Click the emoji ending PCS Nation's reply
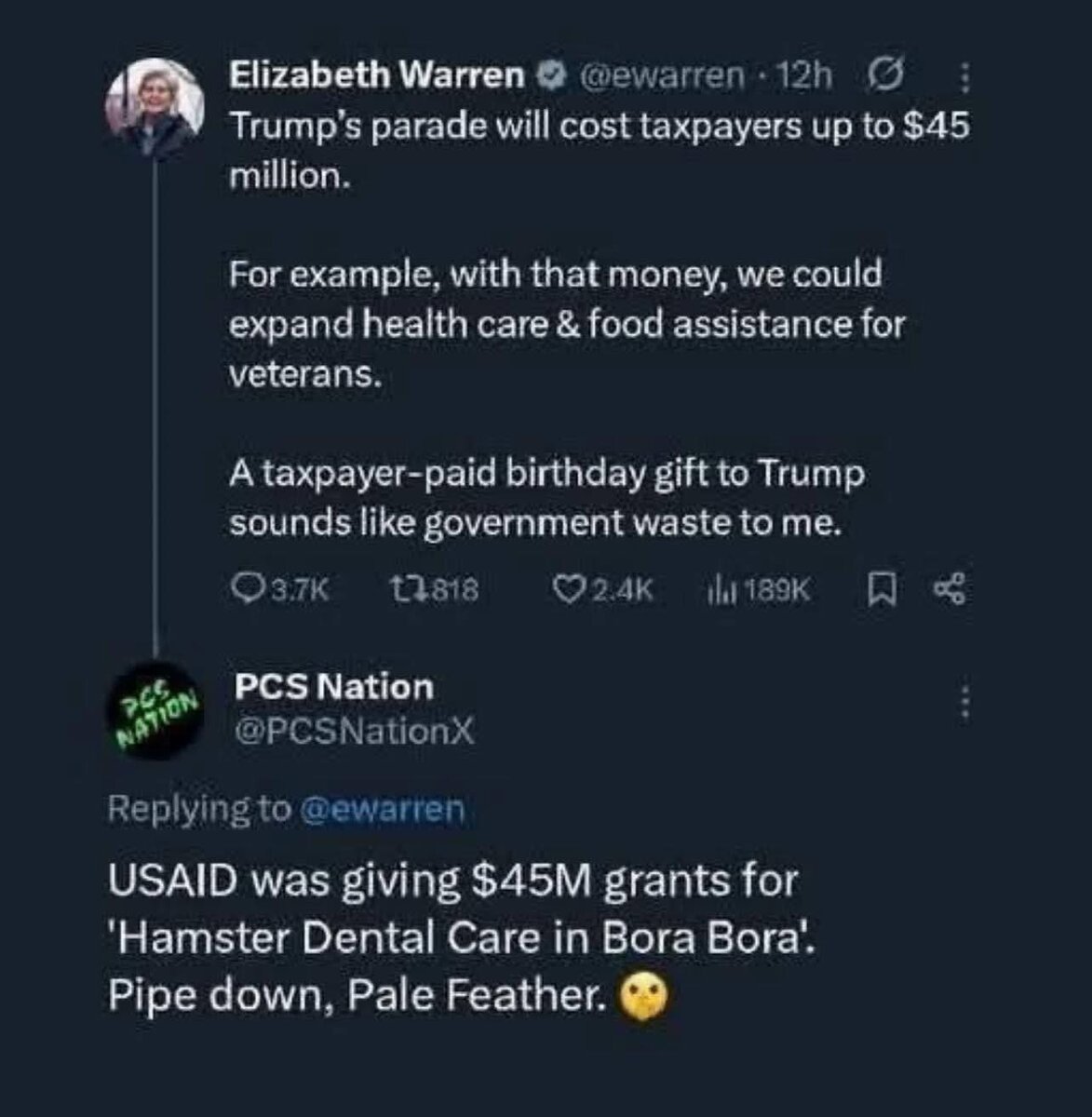This screenshot has height=1117, width=1092. click(x=643, y=998)
